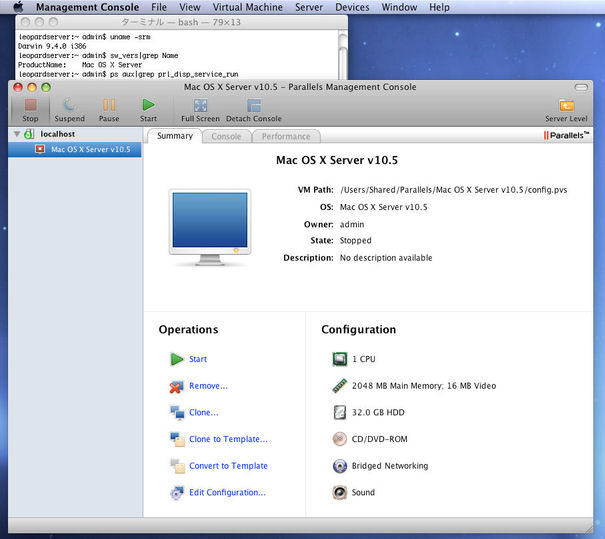
Task: Open the Management Console application menu
Action: (x=87, y=7)
